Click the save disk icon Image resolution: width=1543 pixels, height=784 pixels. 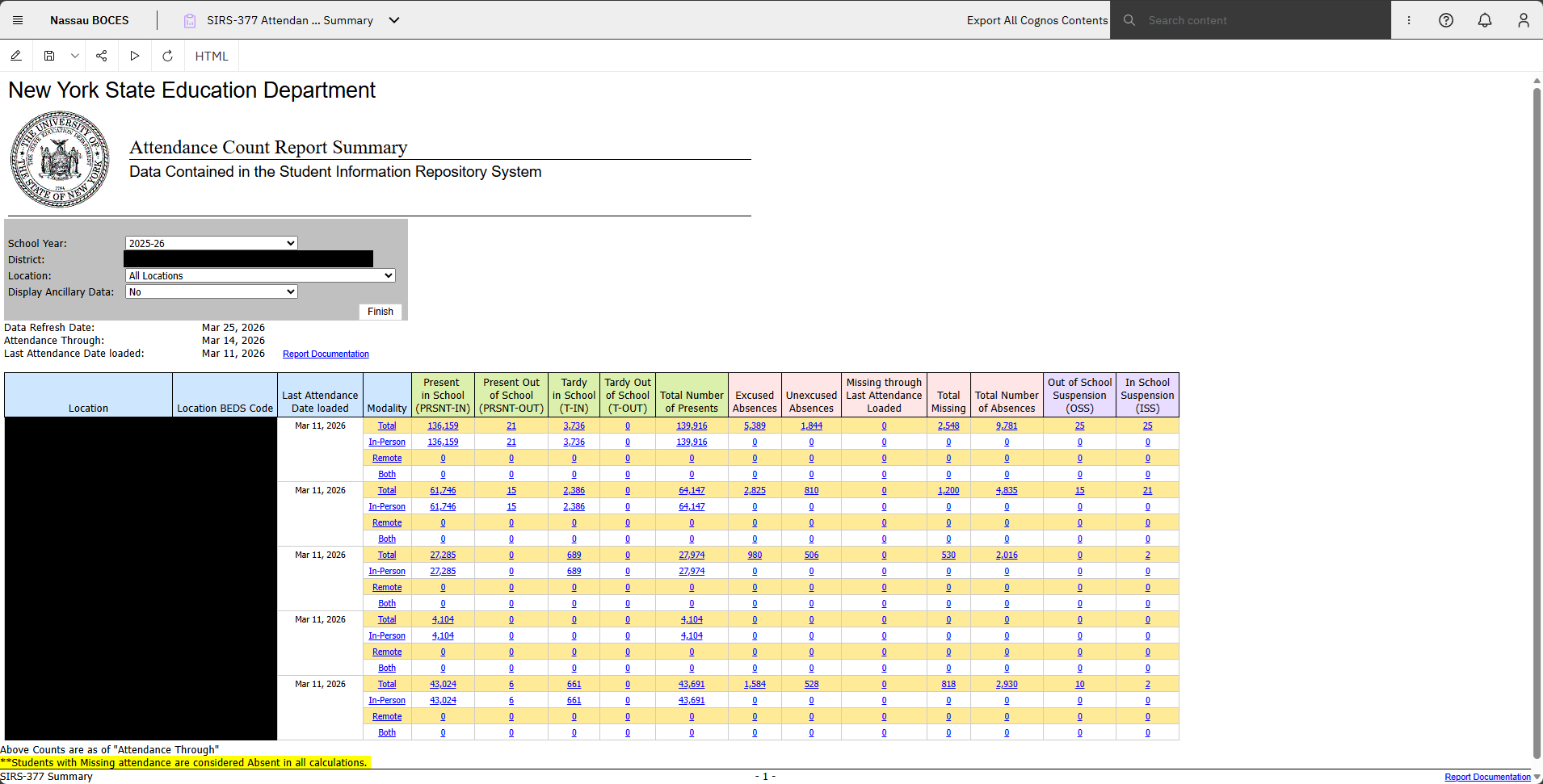pos(49,56)
